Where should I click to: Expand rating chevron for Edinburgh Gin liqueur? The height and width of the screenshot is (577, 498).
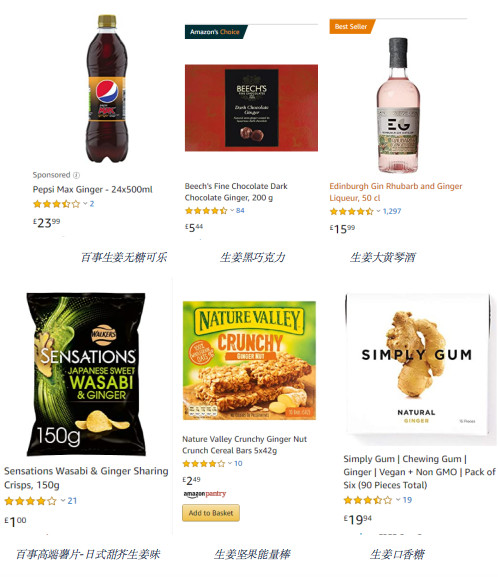(x=378, y=211)
